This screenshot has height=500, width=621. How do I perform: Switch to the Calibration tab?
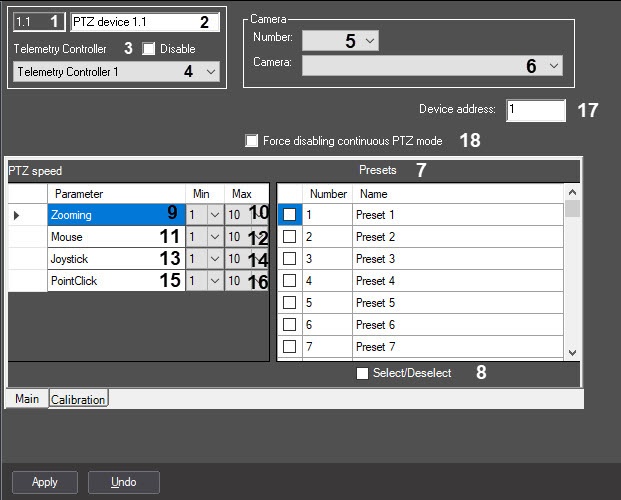78,400
